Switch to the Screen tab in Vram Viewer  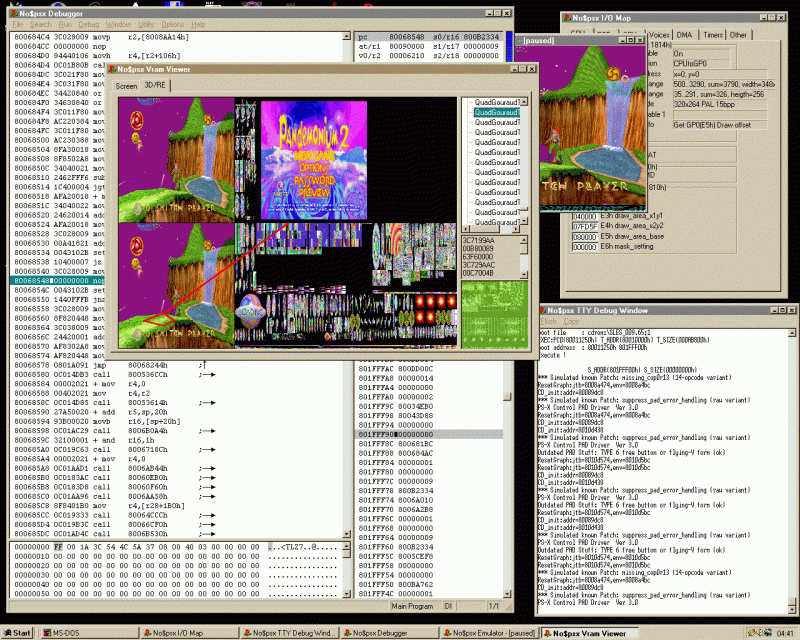[x=126, y=86]
